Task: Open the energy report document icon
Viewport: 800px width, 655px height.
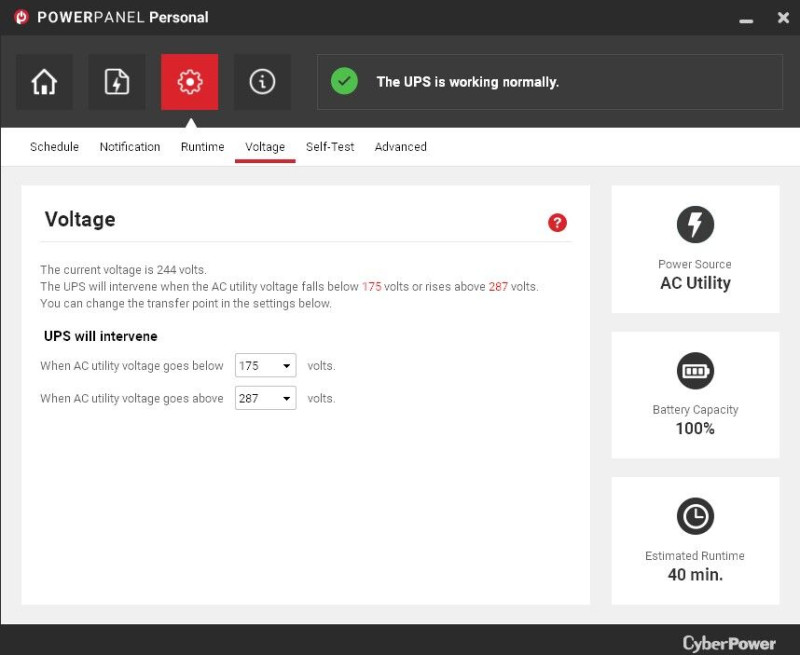Action: 117,82
